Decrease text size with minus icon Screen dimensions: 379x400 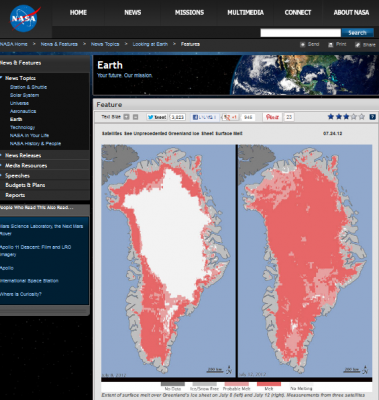pyautogui.click(x=135, y=117)
